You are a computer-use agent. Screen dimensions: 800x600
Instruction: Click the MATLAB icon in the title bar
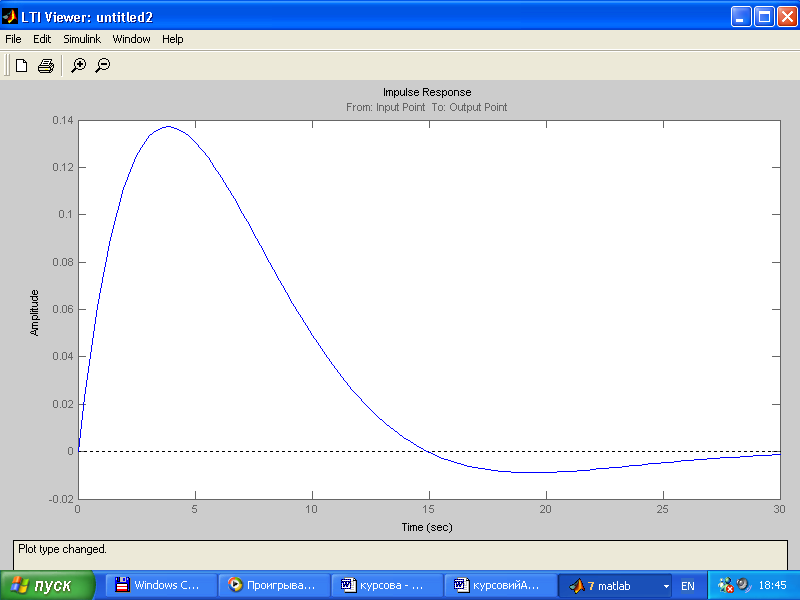[x=10, y=16]
